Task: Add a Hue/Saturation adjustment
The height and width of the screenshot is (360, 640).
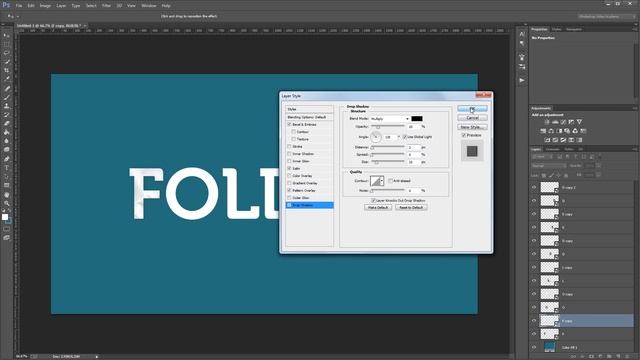Action: (x=543, y=131)
